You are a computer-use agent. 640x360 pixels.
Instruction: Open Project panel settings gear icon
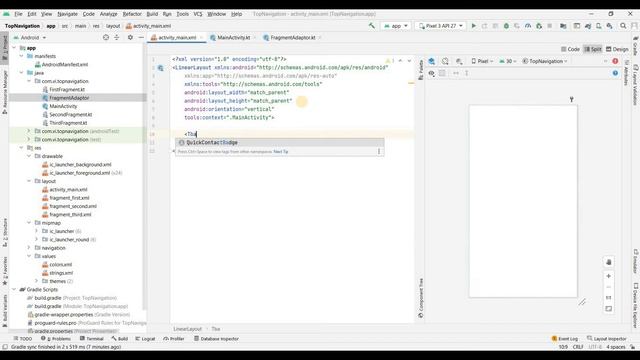[x=130, y=38]
